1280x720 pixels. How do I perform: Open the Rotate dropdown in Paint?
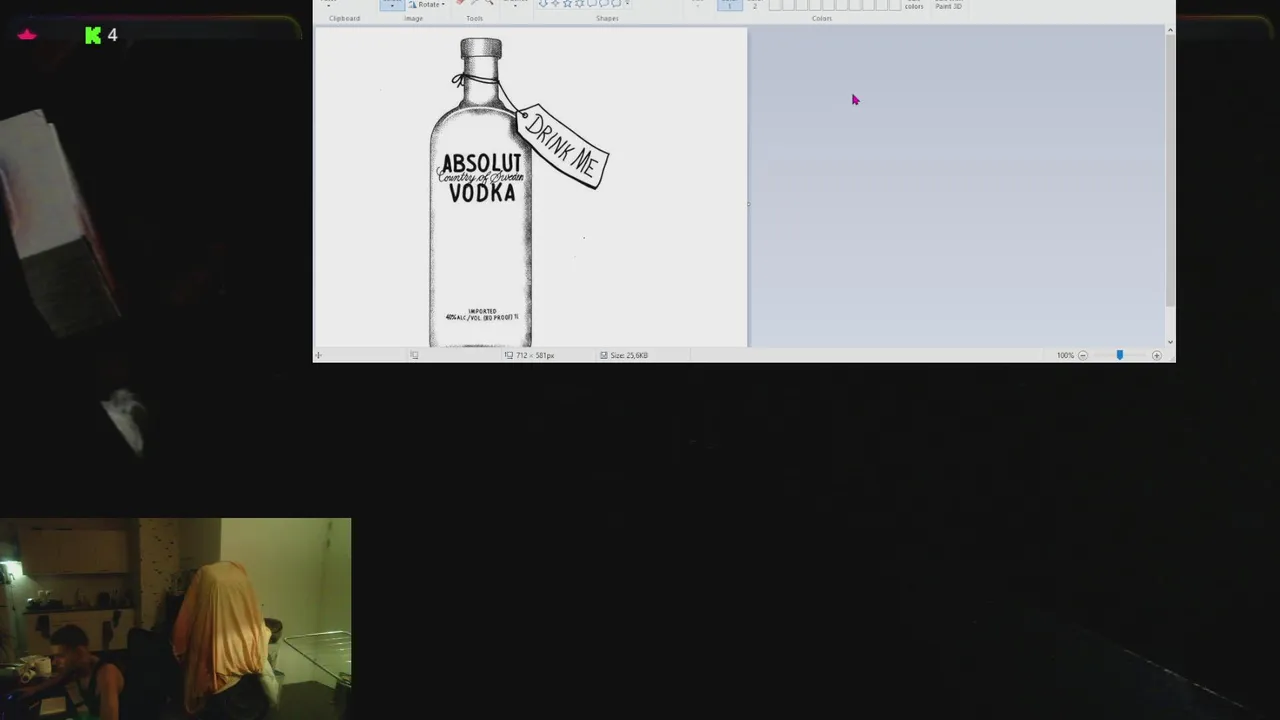(427, 4)
